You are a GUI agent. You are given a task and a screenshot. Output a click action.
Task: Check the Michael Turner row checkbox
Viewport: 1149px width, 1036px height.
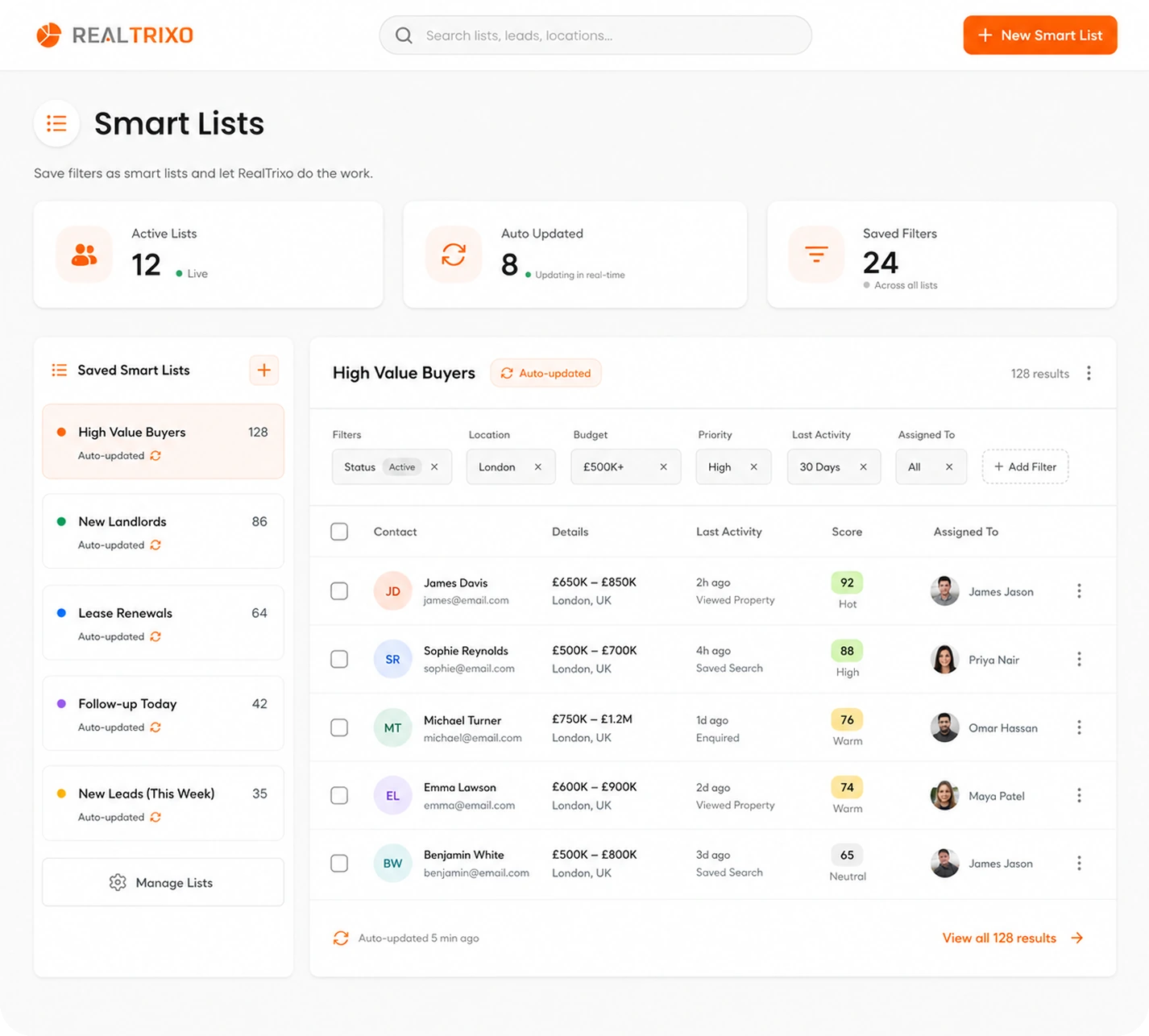[339, 727]
